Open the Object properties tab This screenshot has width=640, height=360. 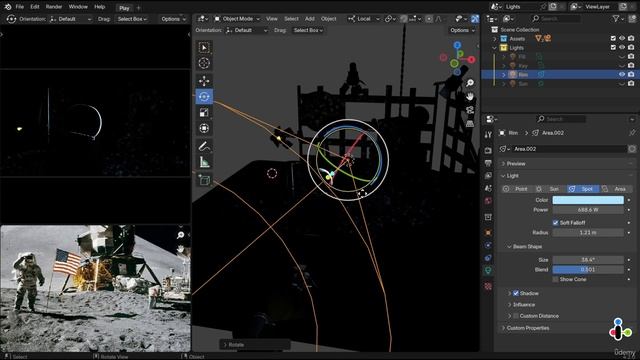(x=488, y=233)
